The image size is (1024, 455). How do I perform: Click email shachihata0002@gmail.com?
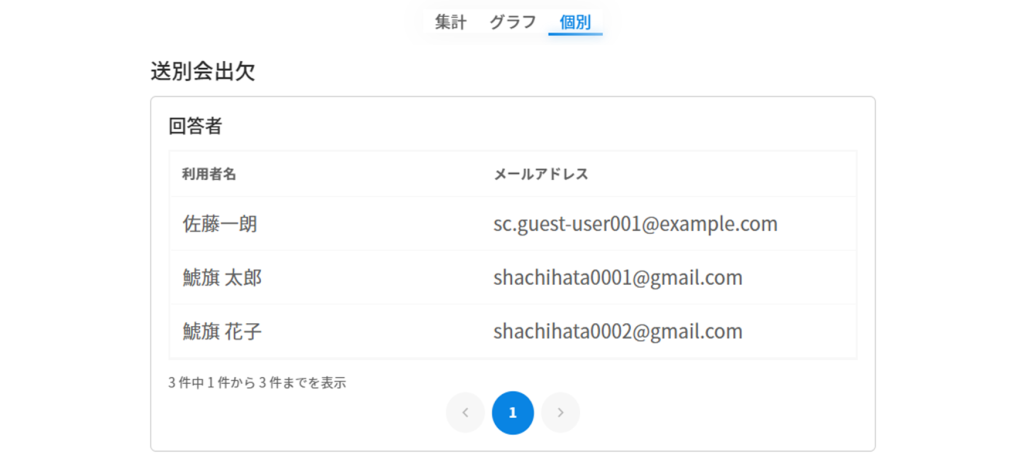tap(617, 332)
